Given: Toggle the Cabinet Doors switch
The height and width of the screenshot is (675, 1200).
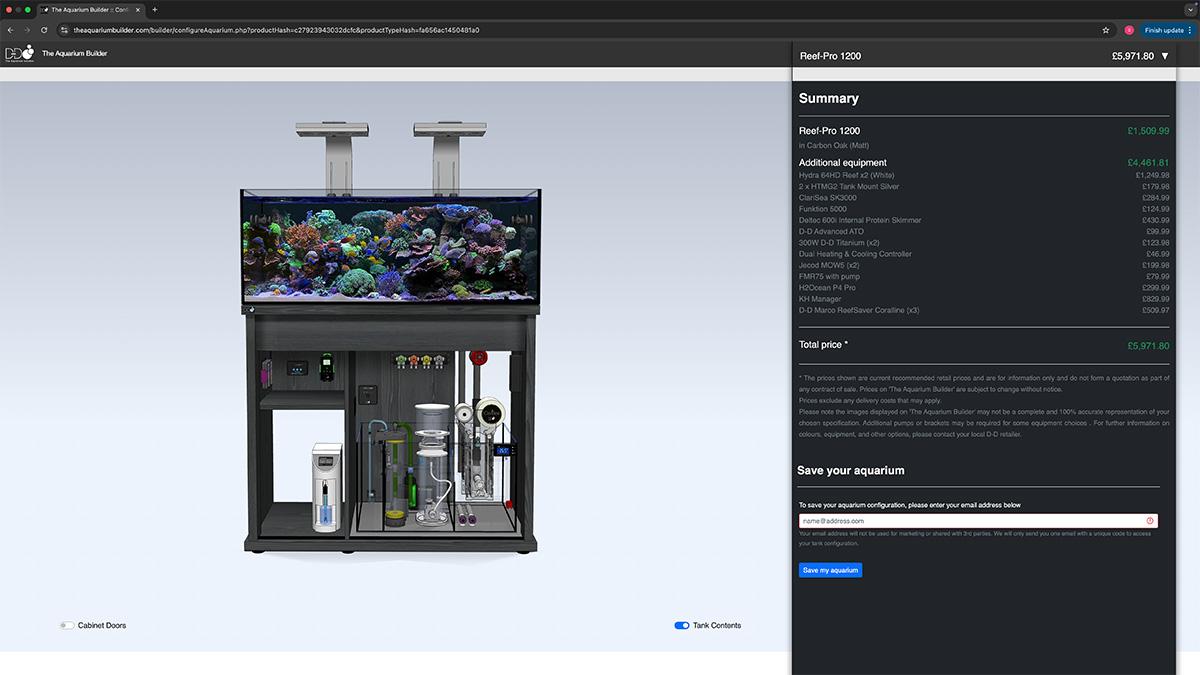Looking at the screenshot, I should coord(66,626).
